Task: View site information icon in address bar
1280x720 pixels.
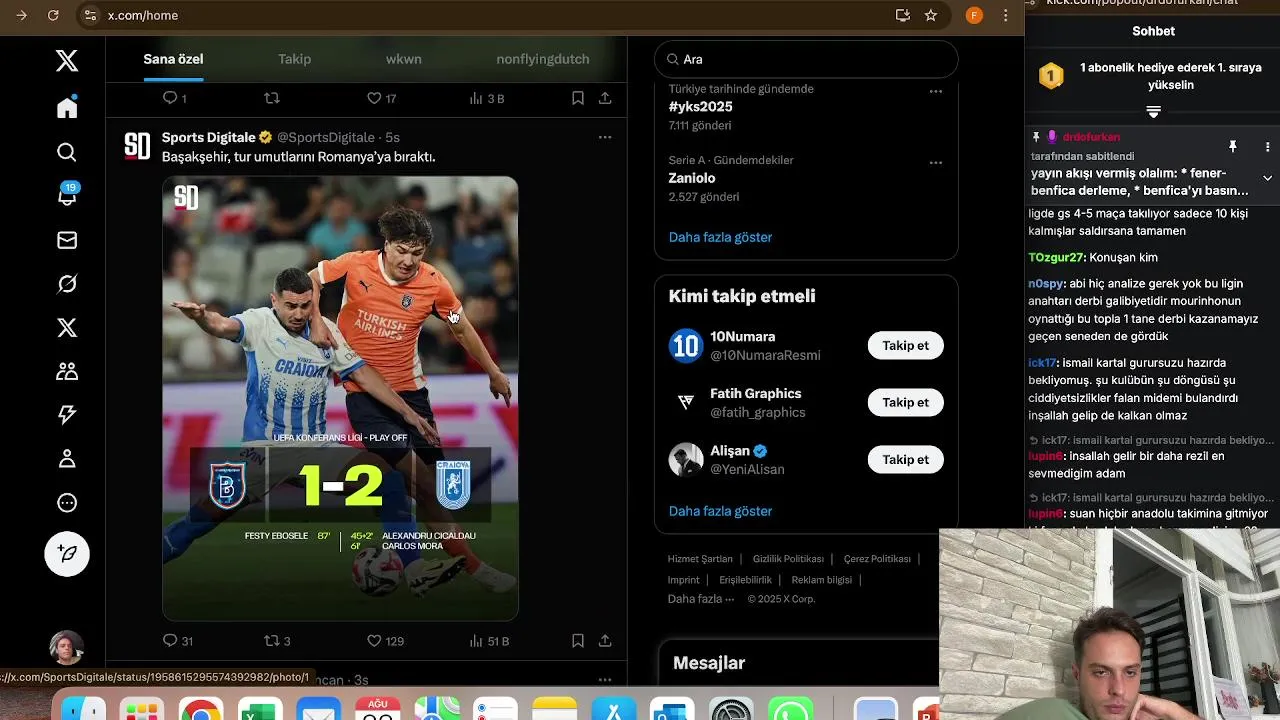Action: pos(90,15)
